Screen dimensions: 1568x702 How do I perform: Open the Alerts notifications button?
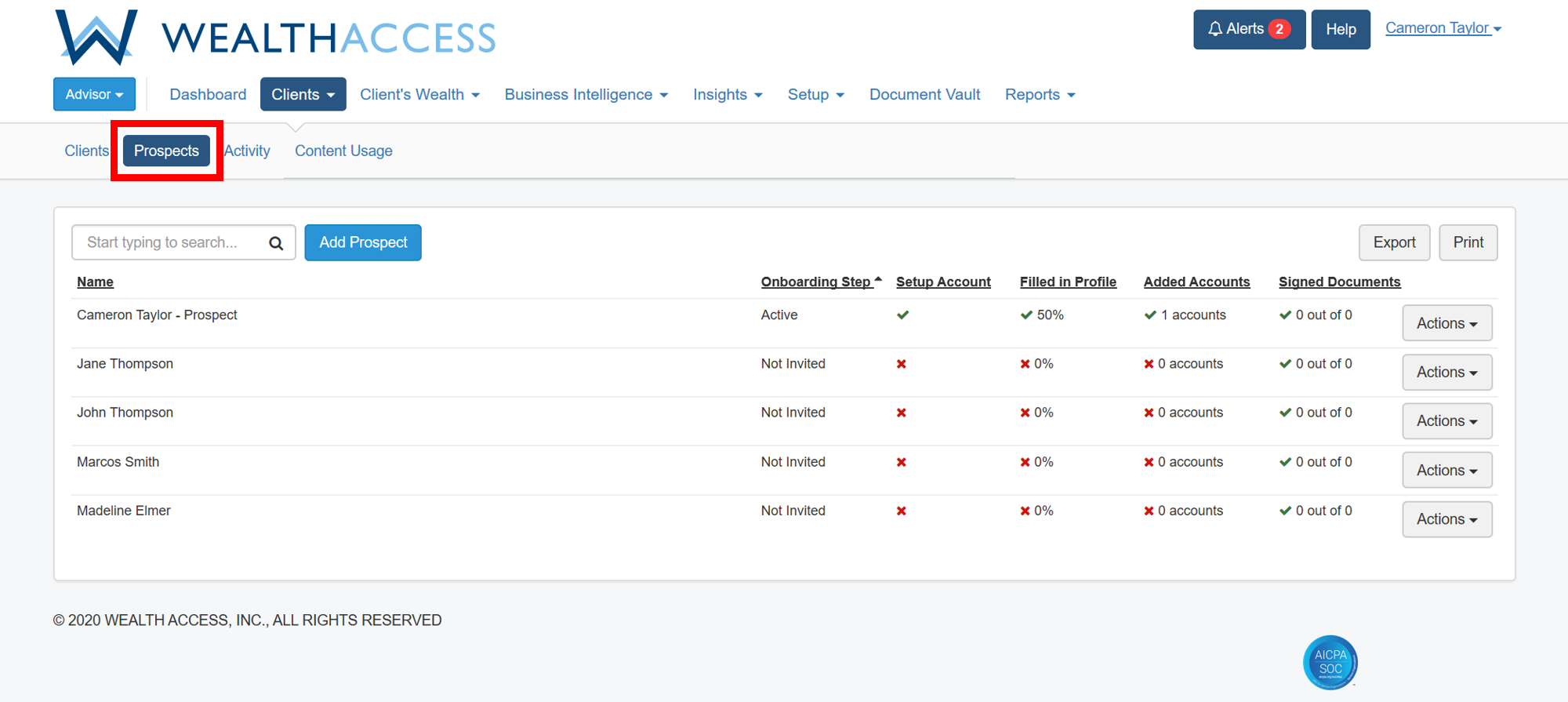pos(1249,29)
